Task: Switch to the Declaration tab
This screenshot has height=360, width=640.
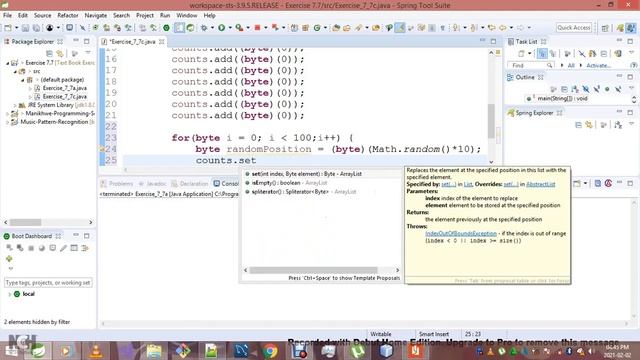Action: tap(190, 184)
